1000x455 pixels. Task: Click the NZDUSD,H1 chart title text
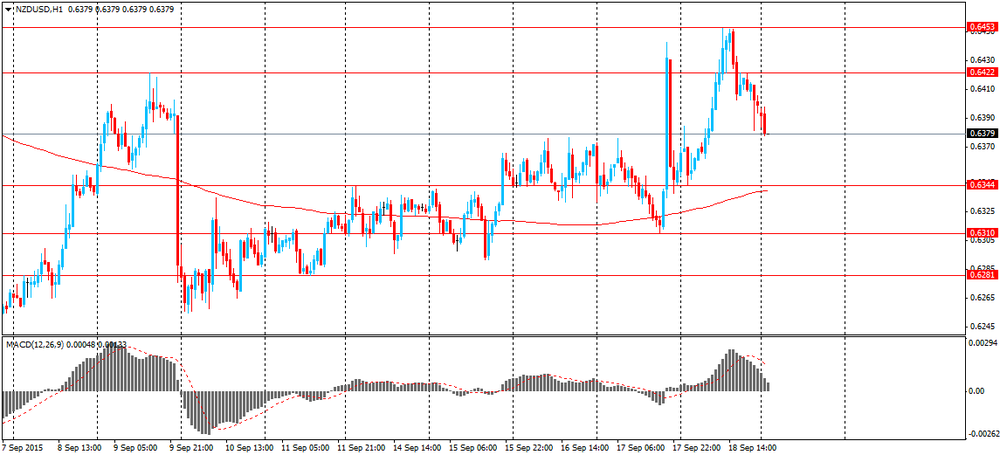pyautogui.click(x=38, y=10)
